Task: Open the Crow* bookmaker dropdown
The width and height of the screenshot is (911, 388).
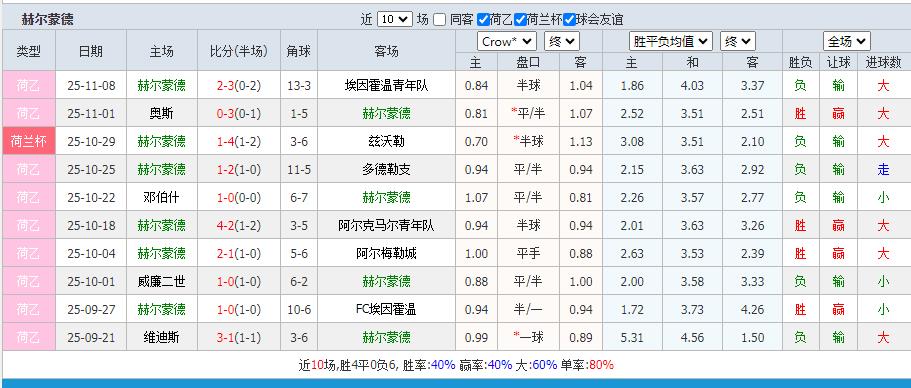Action: click(x=507, y=41)
